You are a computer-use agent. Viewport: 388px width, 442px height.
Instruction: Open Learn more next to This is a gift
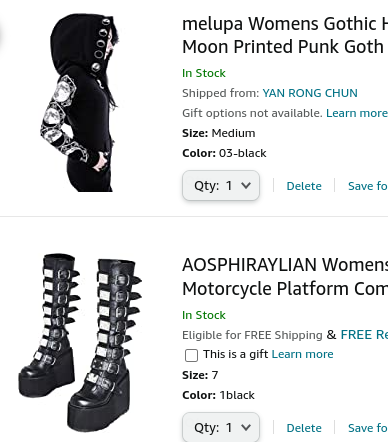pyautogui.click(x=302, y=354)
